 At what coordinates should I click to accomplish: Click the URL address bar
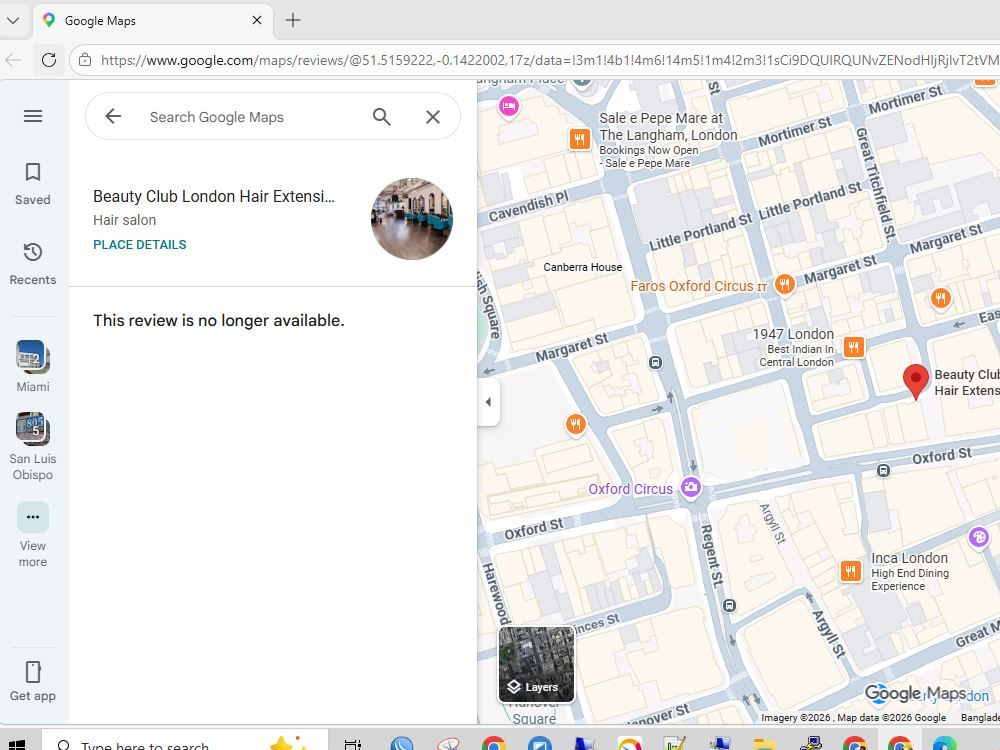pos(548,60)
